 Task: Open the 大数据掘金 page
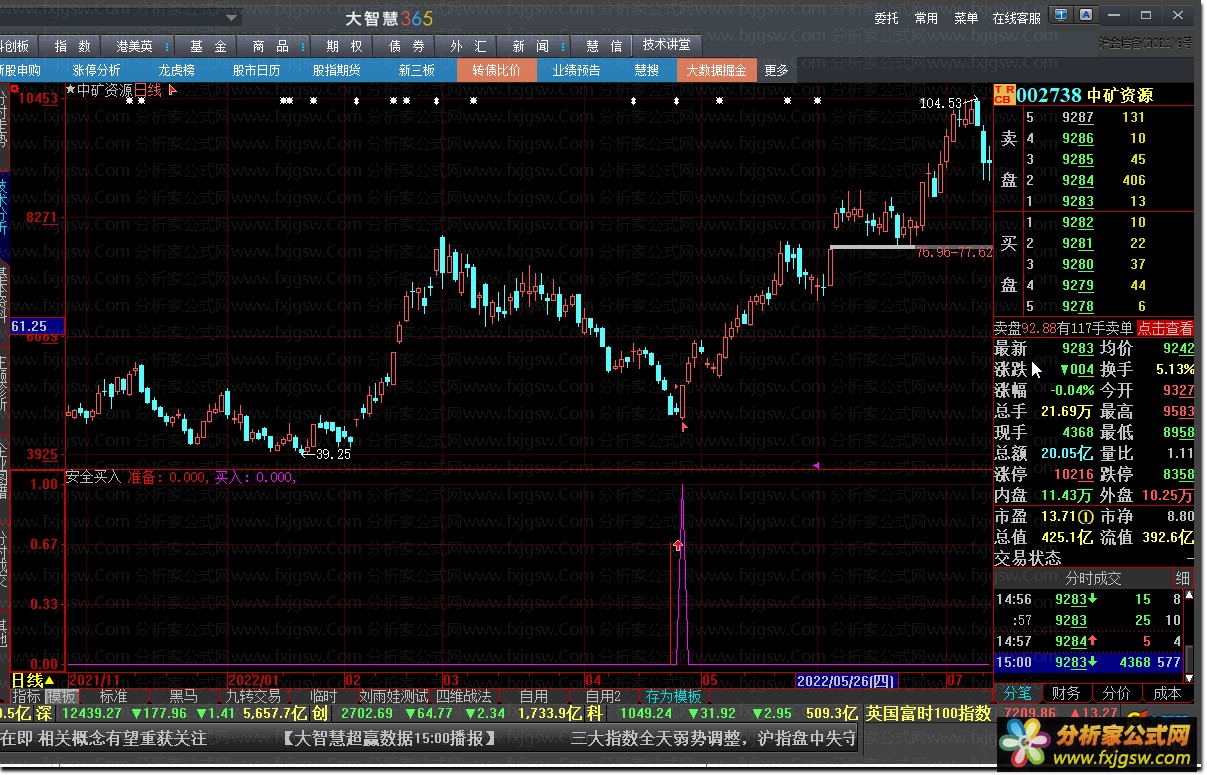click(717, 70)
